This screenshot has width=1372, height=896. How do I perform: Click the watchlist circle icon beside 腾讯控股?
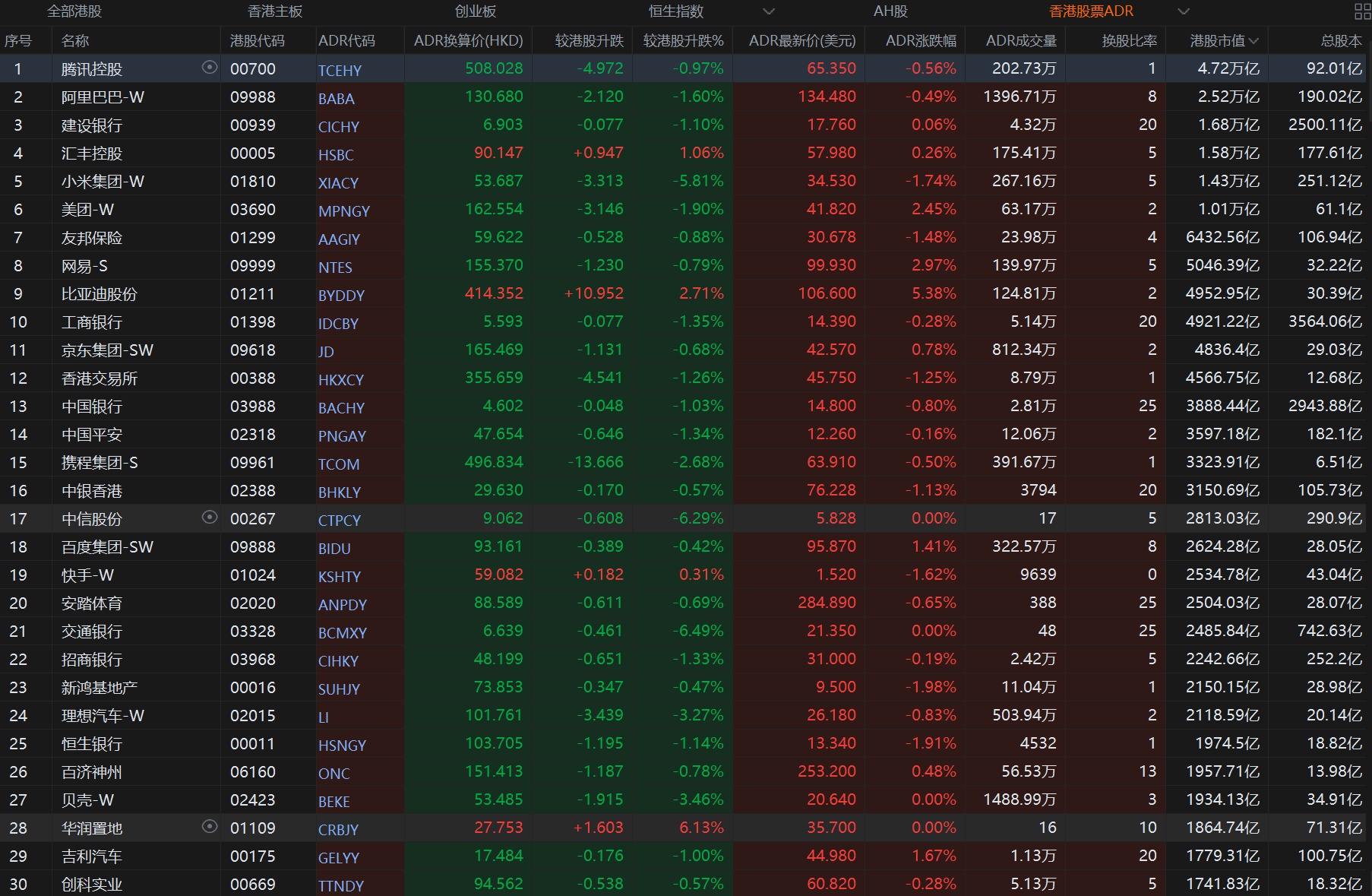tap(210, 68)
